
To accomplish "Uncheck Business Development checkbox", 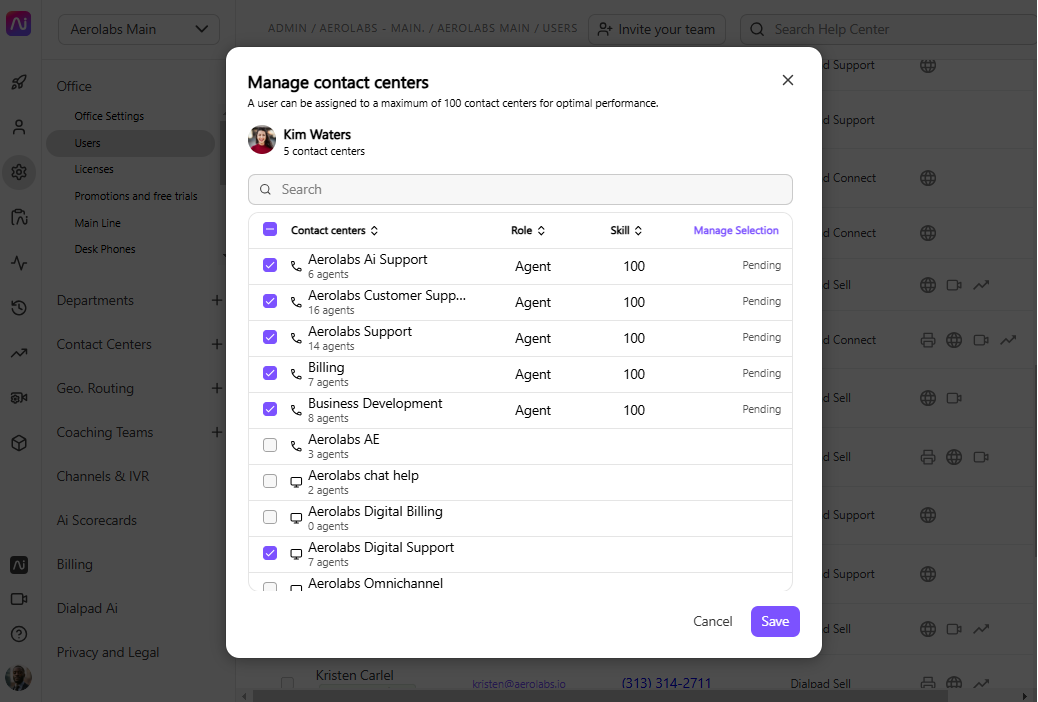I will point(270,409).
